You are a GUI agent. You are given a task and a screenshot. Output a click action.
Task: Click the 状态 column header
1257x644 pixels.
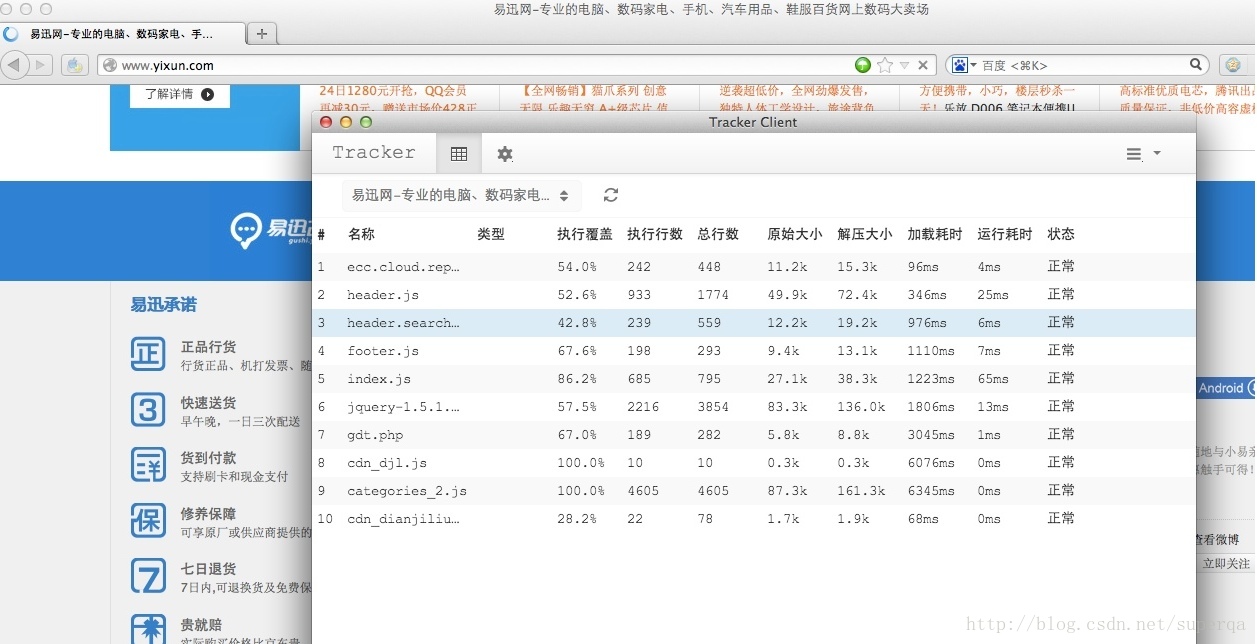[x=1061, y=234]
